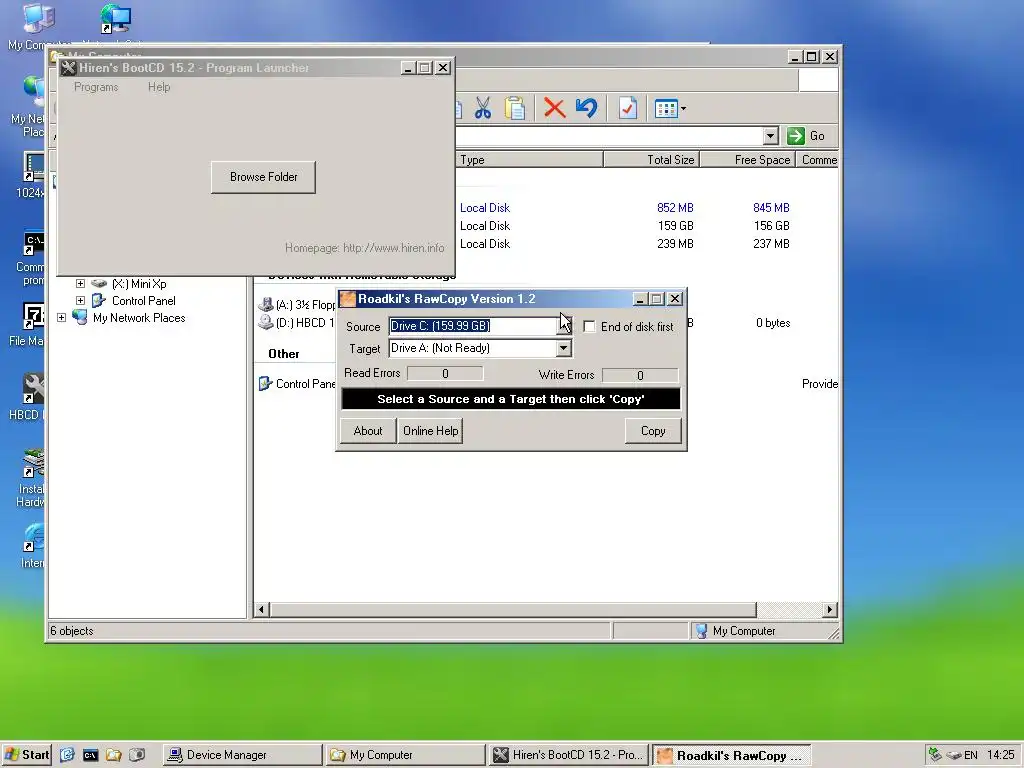Select (X:) Mini Xp in folder tree
This screenshot has width=1024, height=768.
coord(139,283)
